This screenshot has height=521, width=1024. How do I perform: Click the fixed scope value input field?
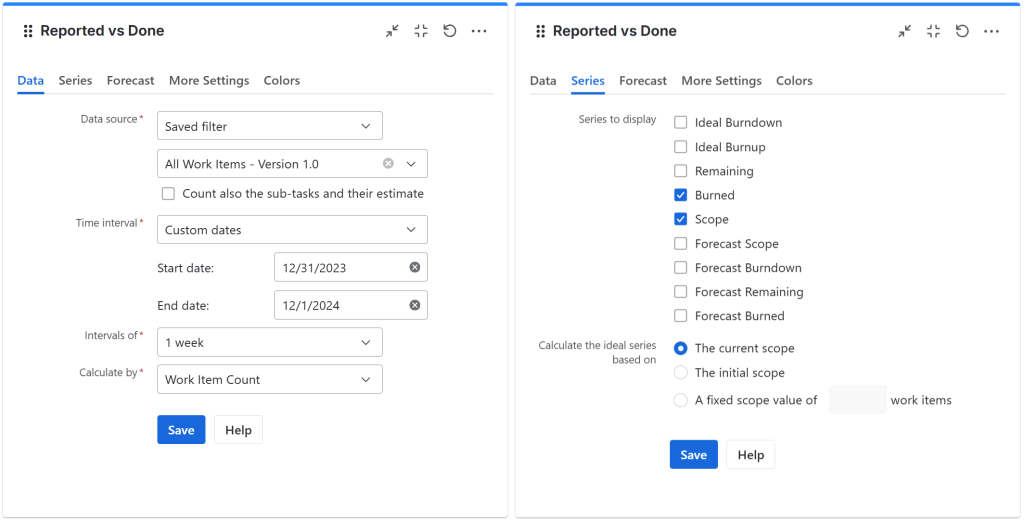(857, 400)
